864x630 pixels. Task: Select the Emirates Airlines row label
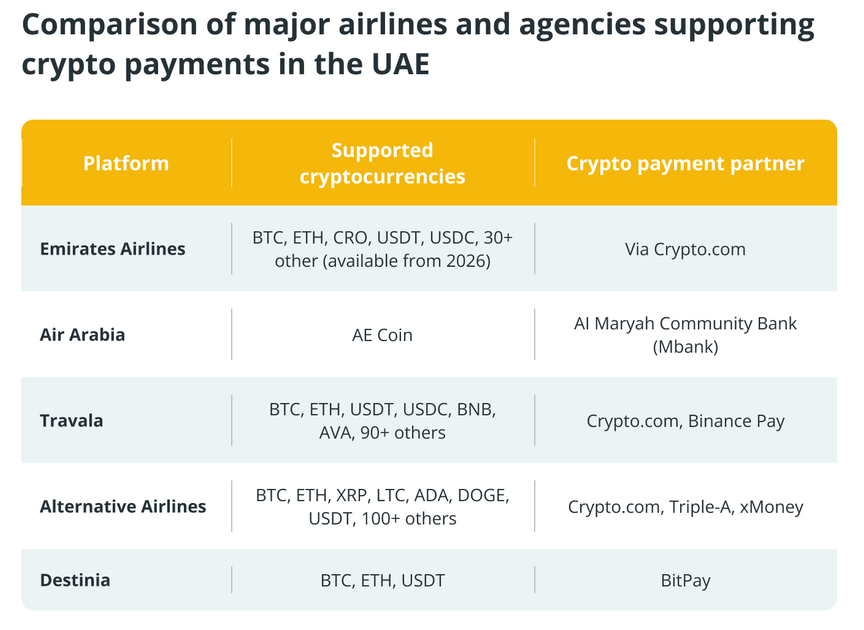pos(112,249)
